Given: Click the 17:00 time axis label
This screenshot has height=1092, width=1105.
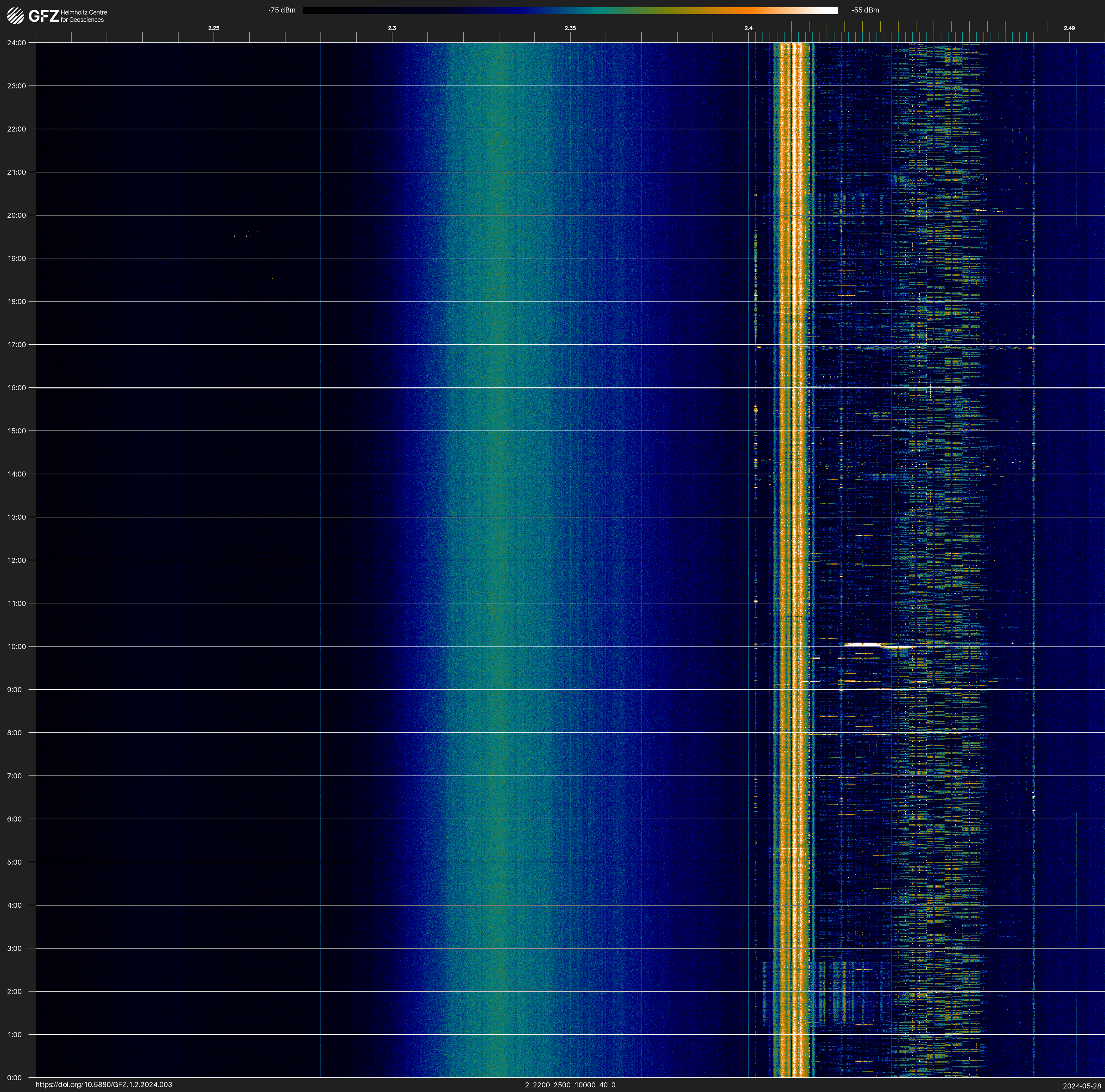Looking at the screenshot, I should tap(17, 345).
